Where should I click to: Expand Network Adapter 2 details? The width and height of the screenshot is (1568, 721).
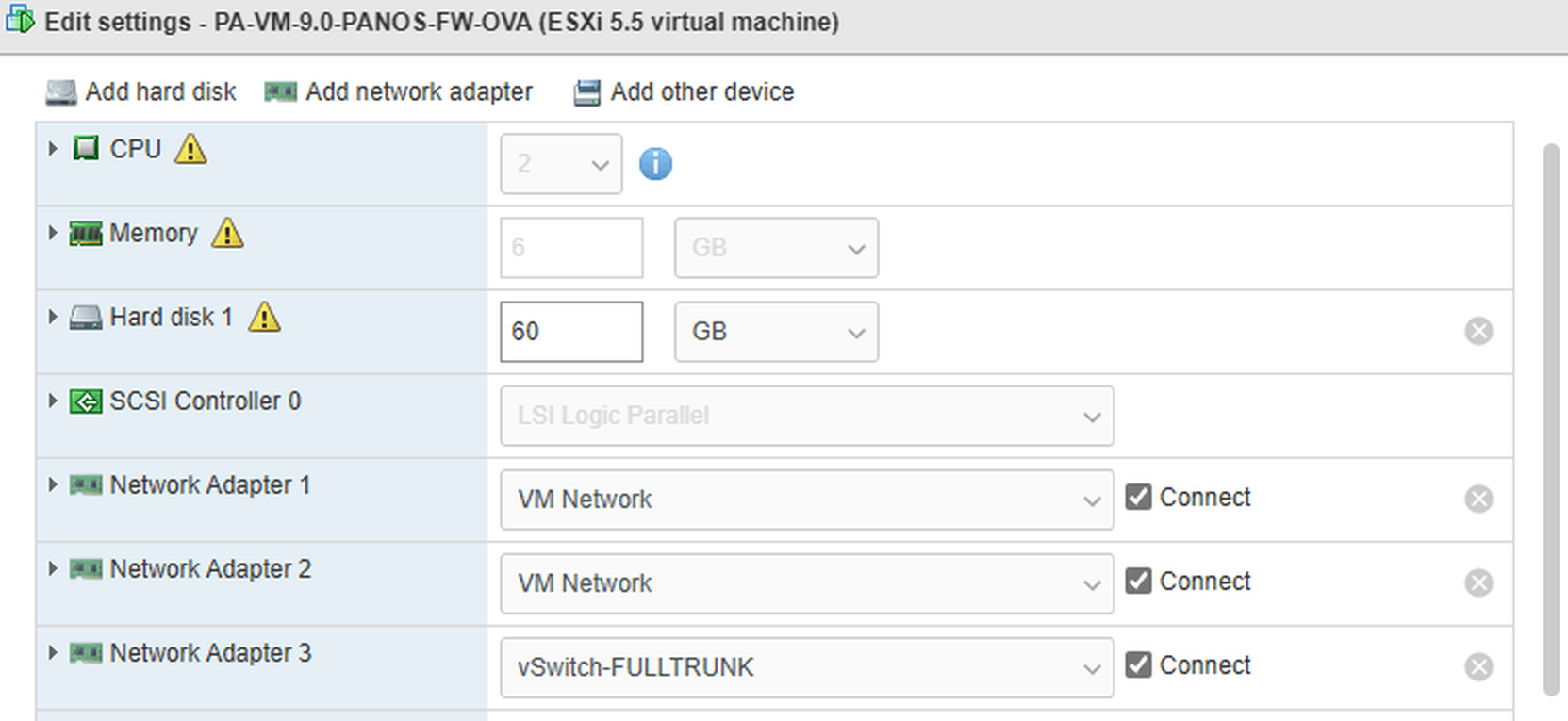(x=53, y=568)
